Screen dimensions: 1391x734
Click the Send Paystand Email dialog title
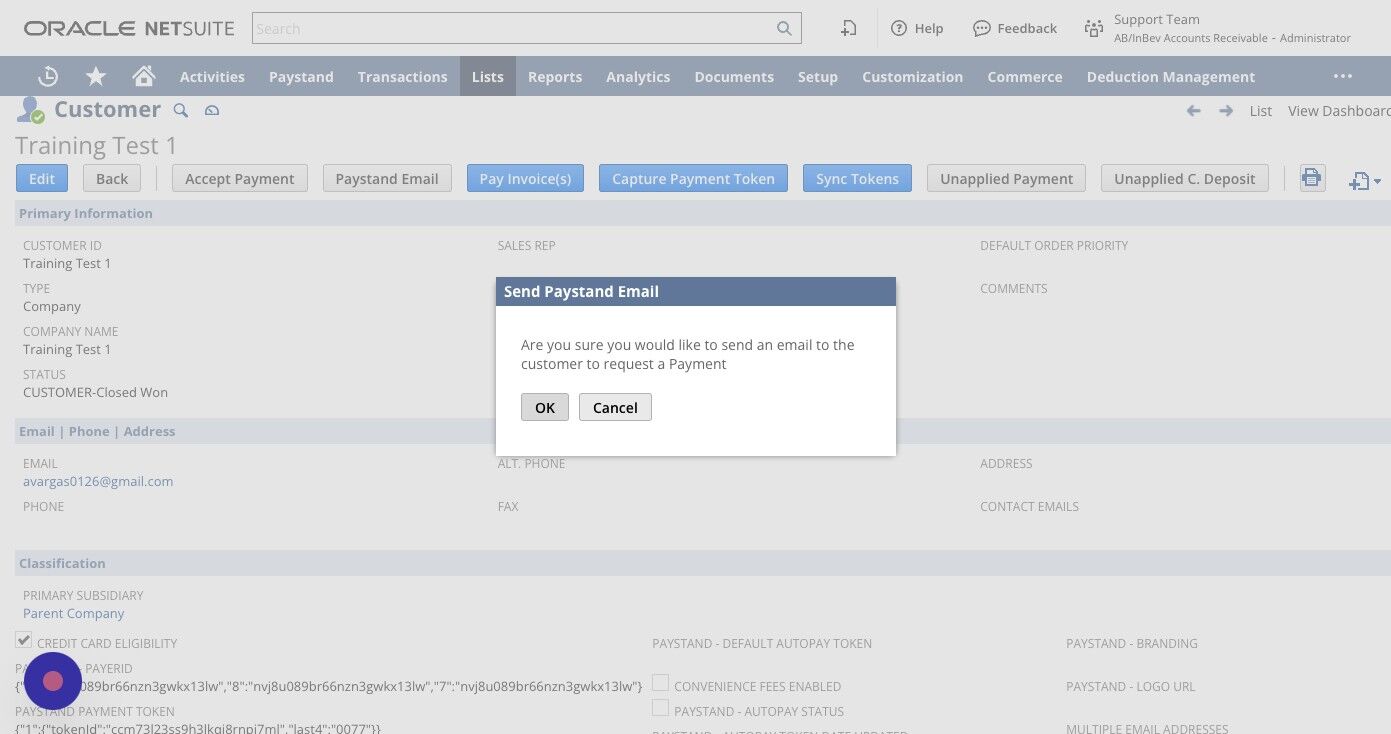coord(581,292)
